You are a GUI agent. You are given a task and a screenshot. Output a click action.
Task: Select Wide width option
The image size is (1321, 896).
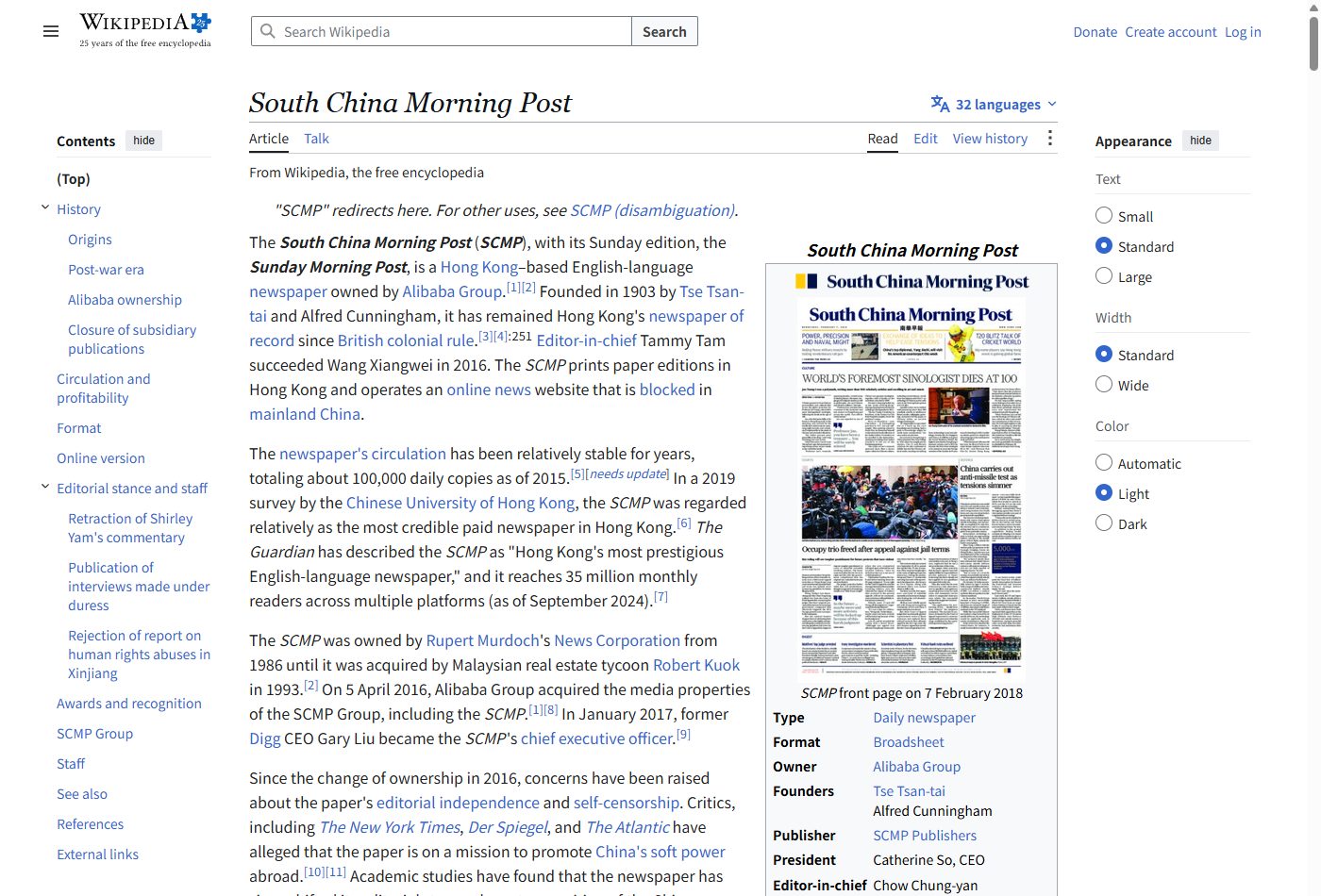point(1104,384)
